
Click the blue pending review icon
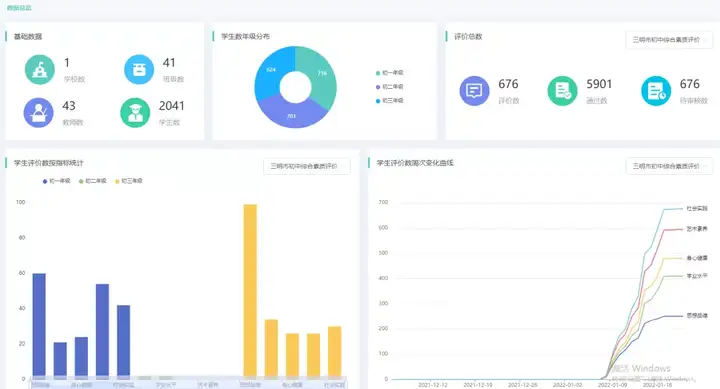coord(656,91)
